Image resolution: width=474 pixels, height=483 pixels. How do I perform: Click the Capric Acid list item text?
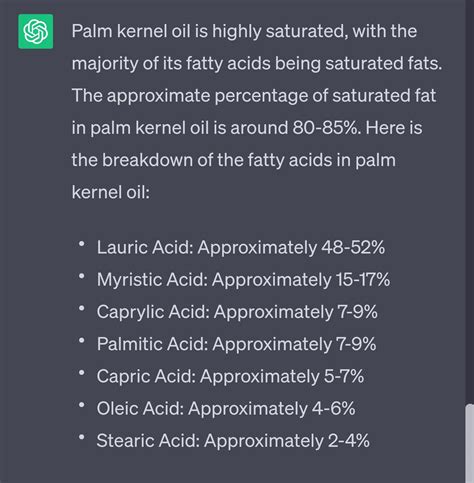coord(230,376)
